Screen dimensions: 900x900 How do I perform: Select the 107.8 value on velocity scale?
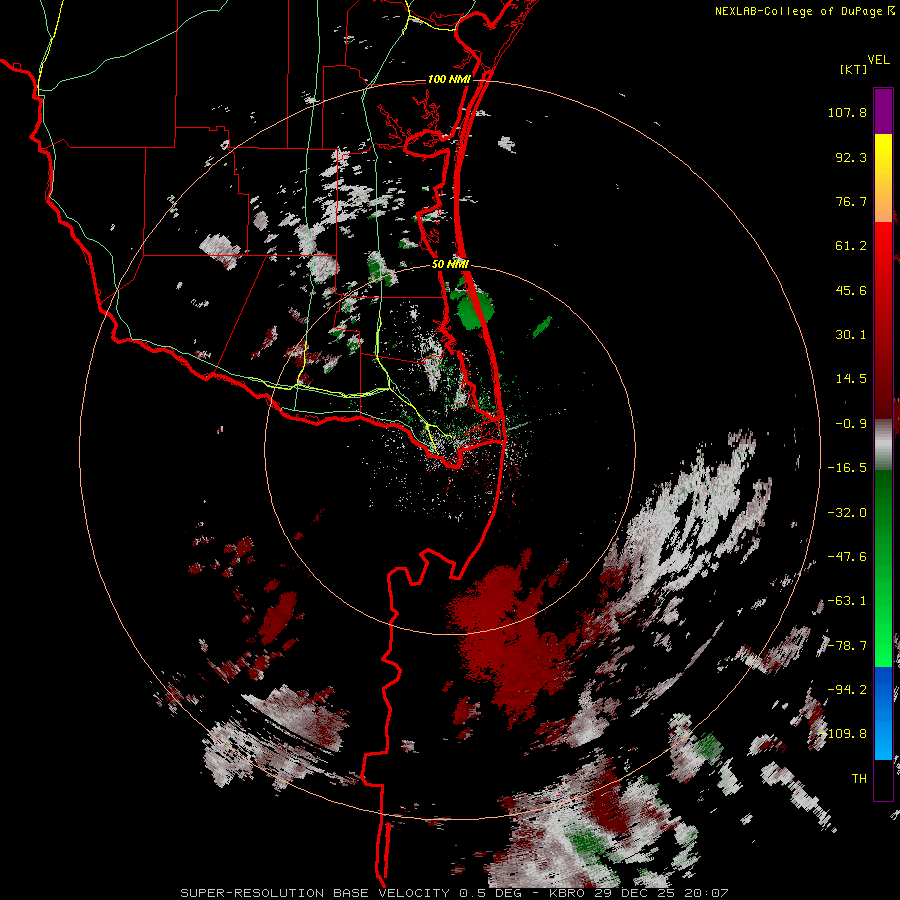coord(847,112)
